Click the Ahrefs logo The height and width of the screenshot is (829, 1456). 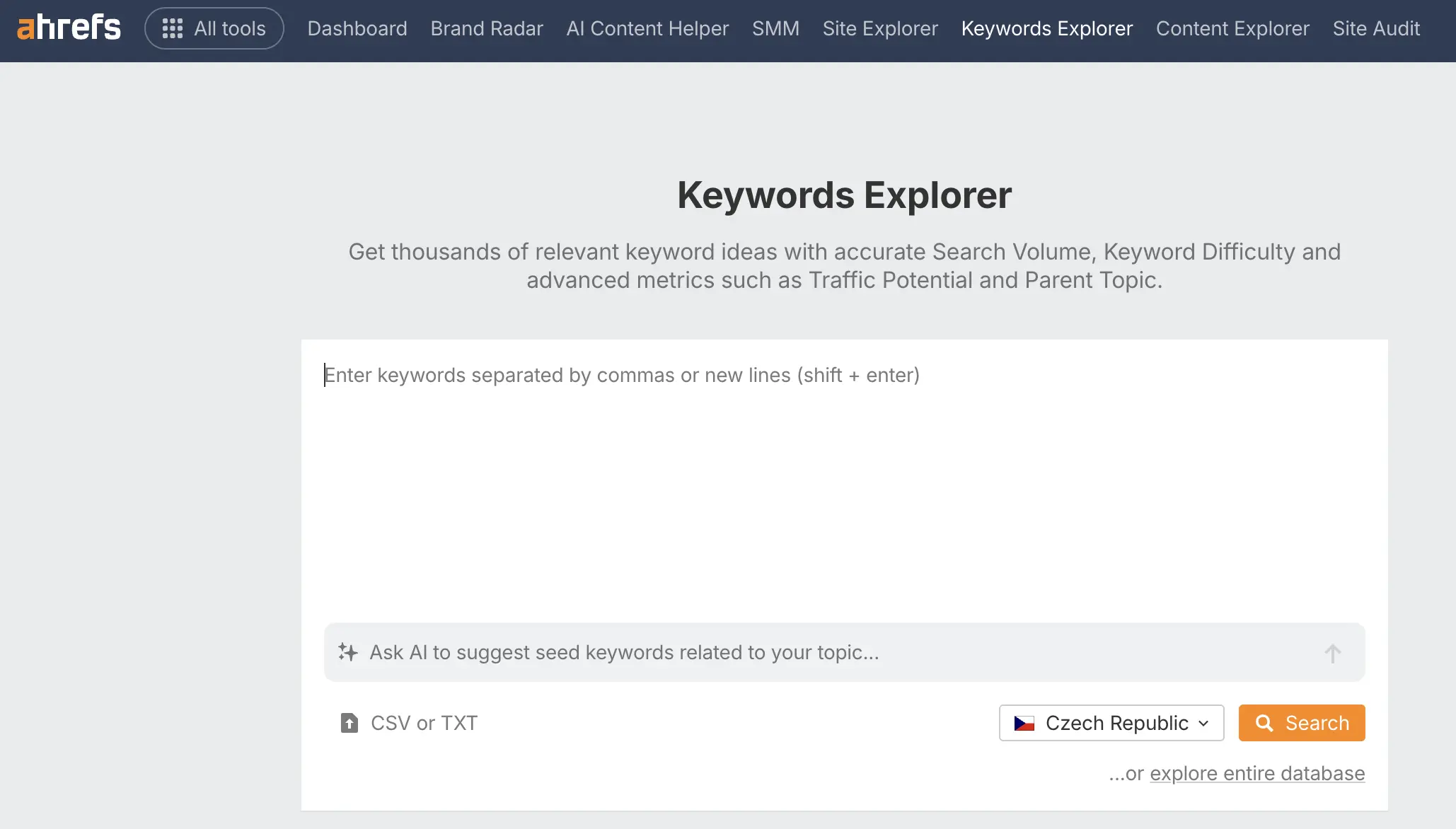tap(69, 28)
